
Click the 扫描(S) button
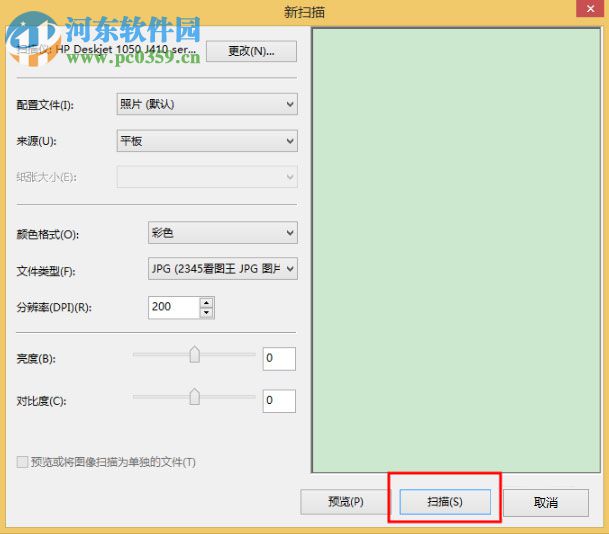pos(445,501)
